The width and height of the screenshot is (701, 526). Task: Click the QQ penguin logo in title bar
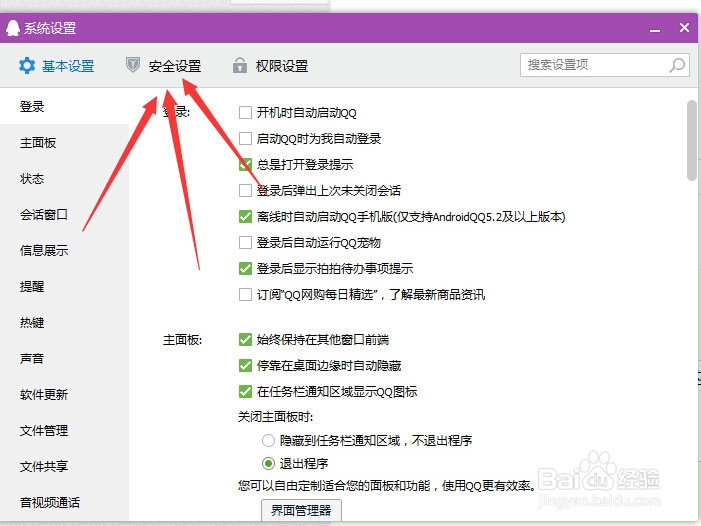click(x=13, y=28)
